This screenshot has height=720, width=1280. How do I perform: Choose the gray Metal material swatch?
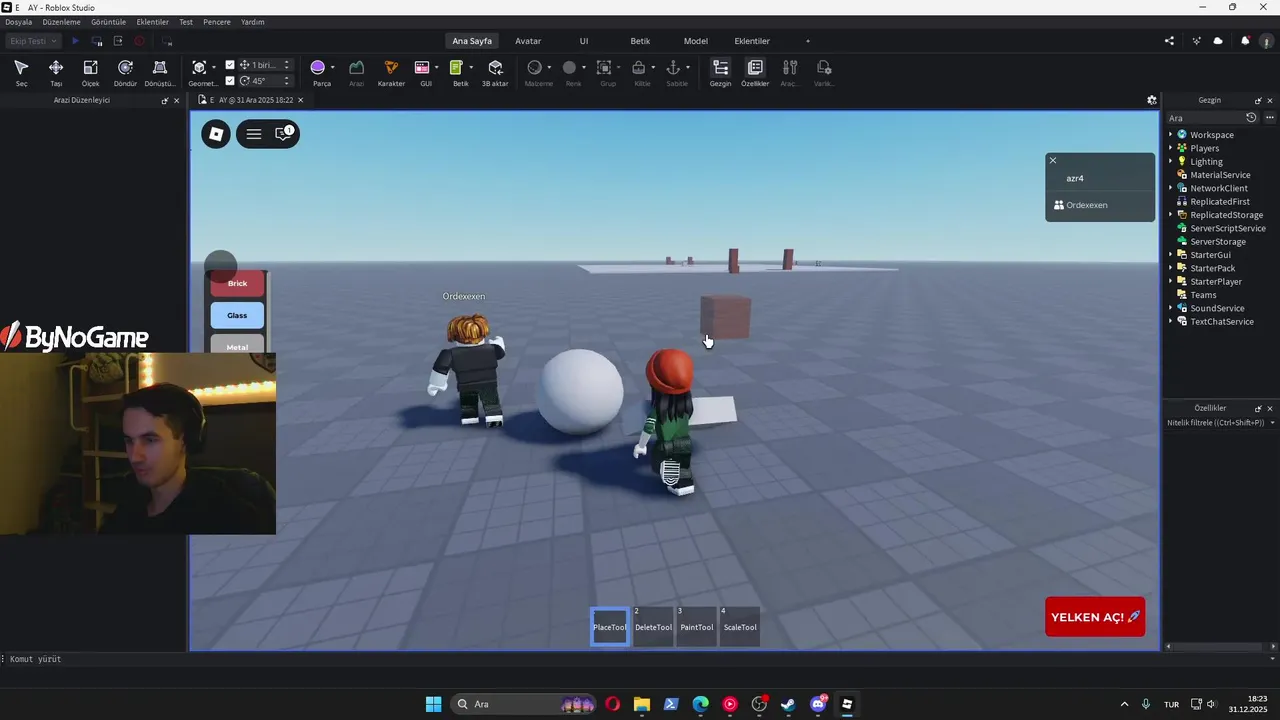point(237,344)
